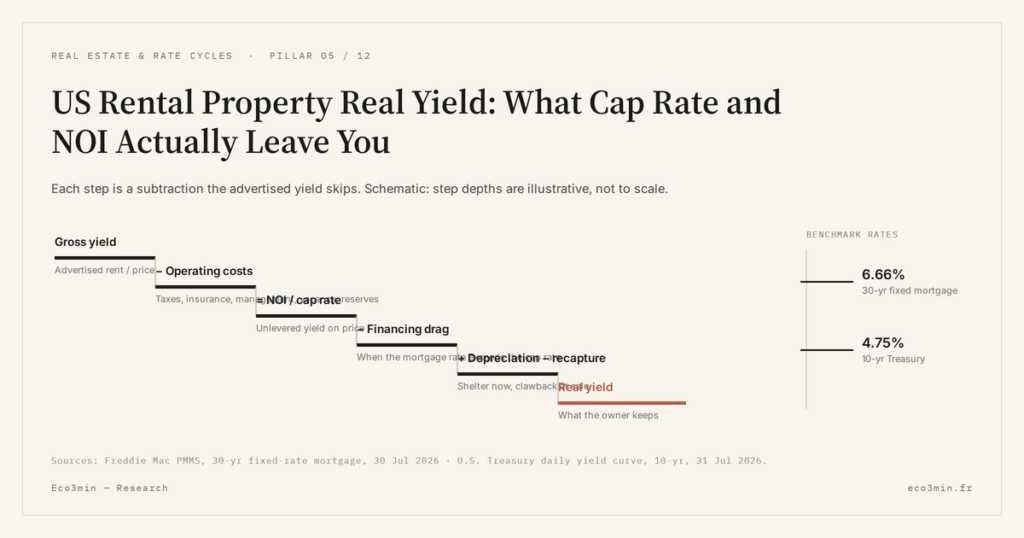The height and width of the screenshot is (538, 1024).
Task: Click the Eco3min — Research footer text
Action: tap(110, 488)
